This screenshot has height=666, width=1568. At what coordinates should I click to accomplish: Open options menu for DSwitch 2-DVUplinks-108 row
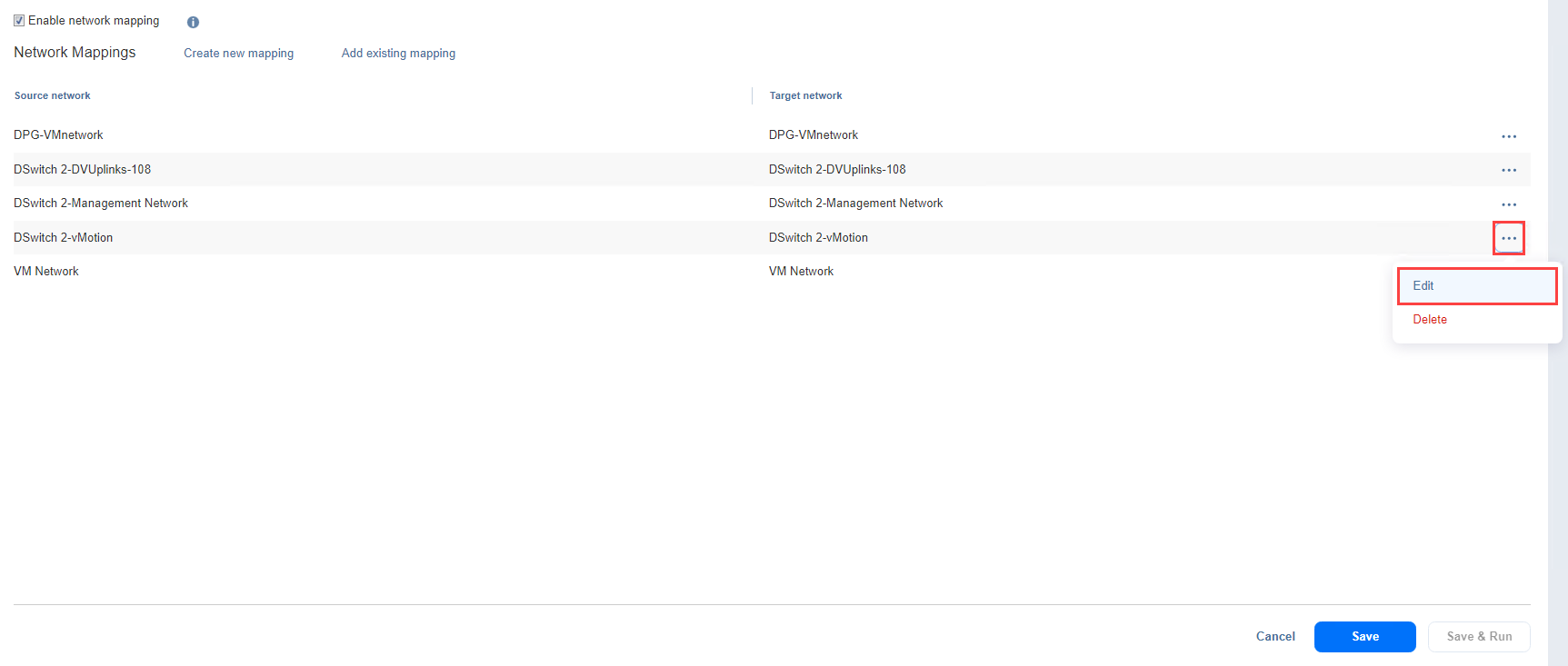pos(1509,170)
